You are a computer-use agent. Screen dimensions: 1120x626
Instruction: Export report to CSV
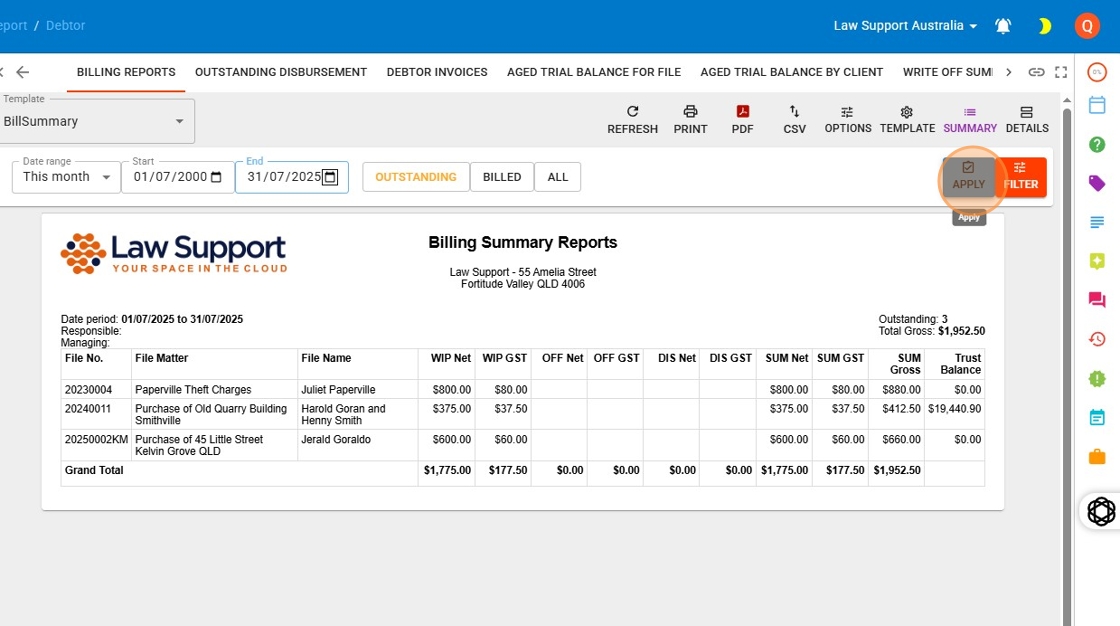794,119
